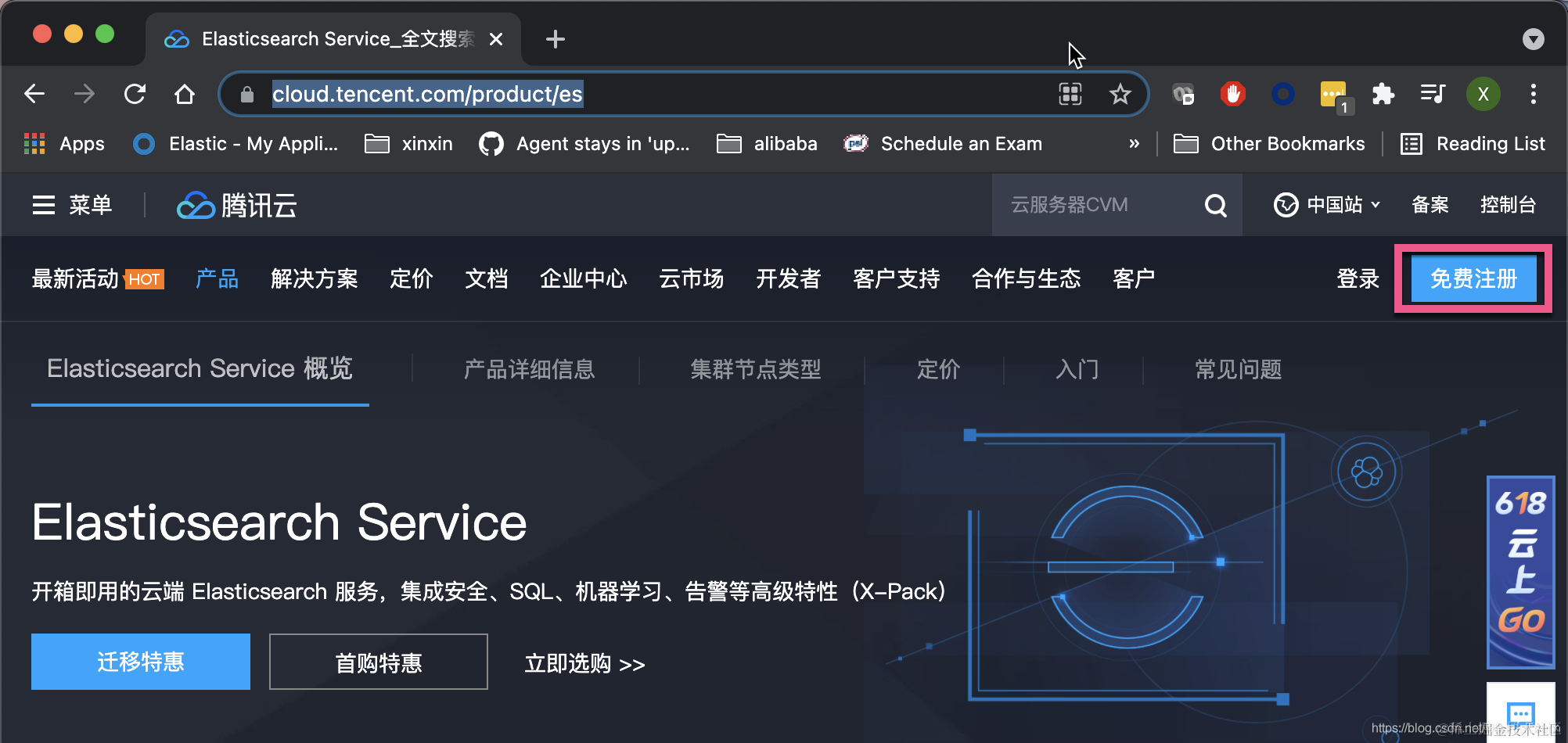Click the site search magnifier icon
Screen dimensions: 1568x743
(1215, 205)
